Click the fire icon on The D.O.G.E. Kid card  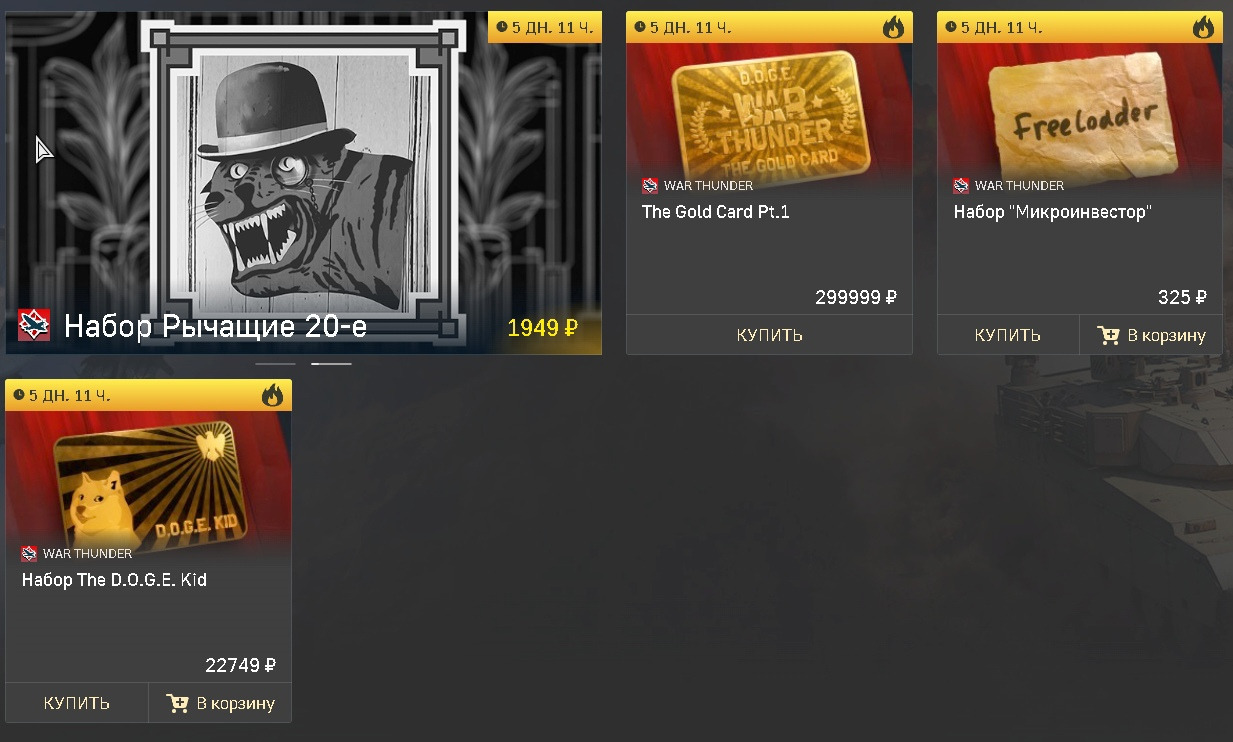click(272, 395)
